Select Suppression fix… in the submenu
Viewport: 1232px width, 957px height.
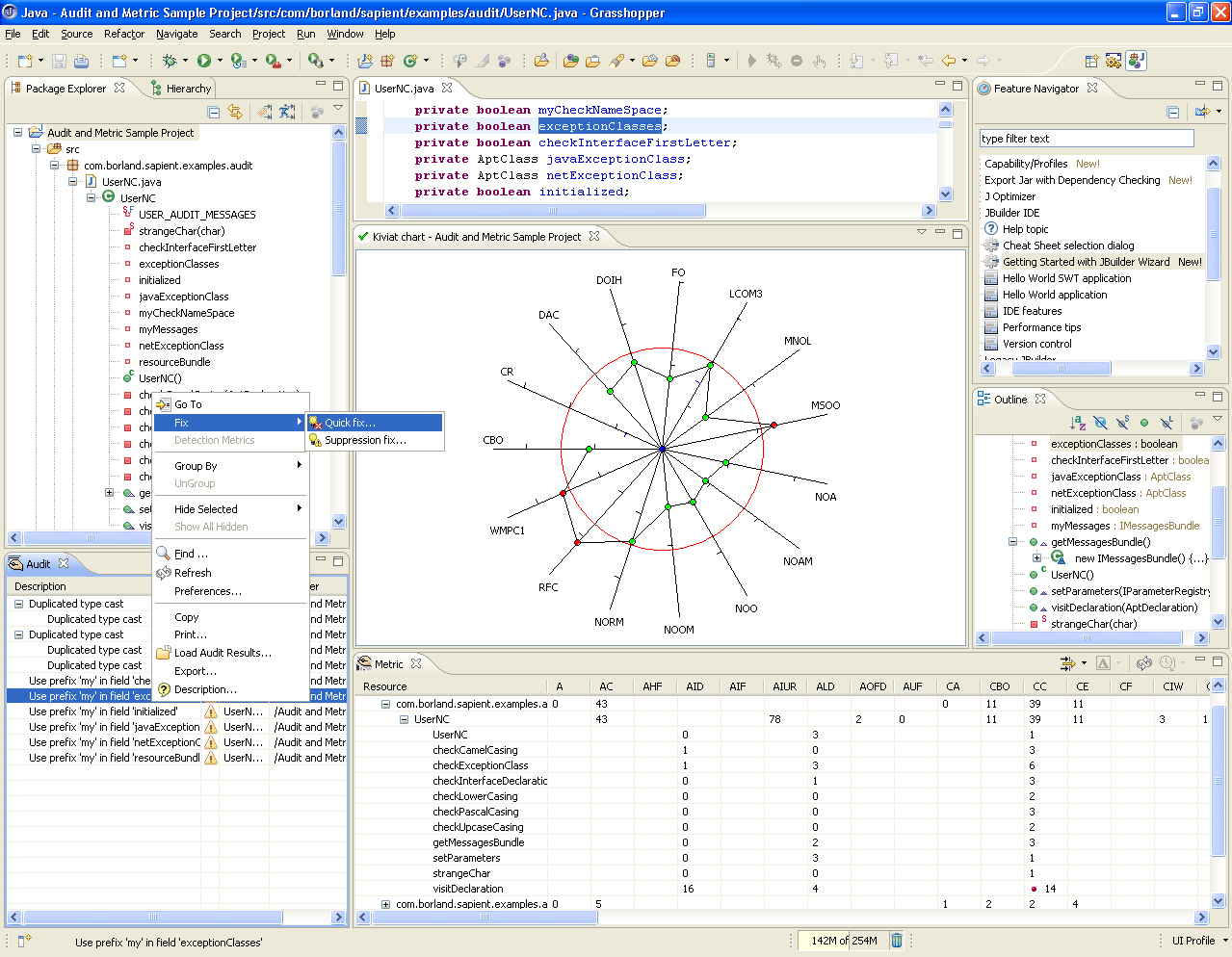click(365, 440)
